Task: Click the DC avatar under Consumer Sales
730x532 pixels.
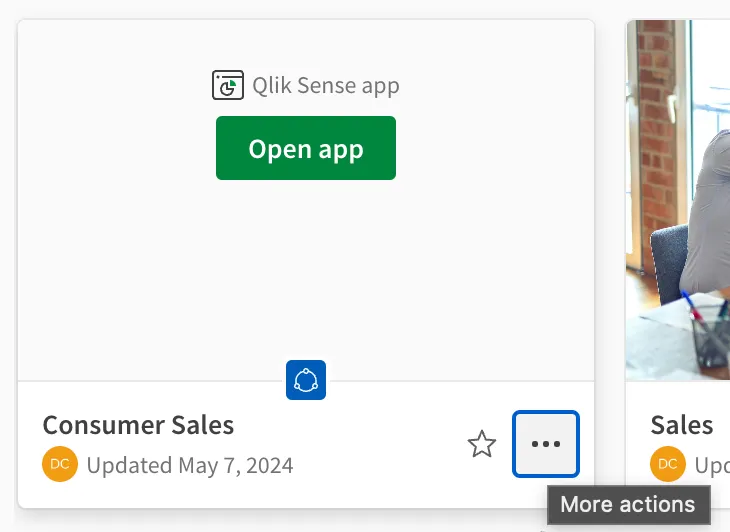Action: 60,464
